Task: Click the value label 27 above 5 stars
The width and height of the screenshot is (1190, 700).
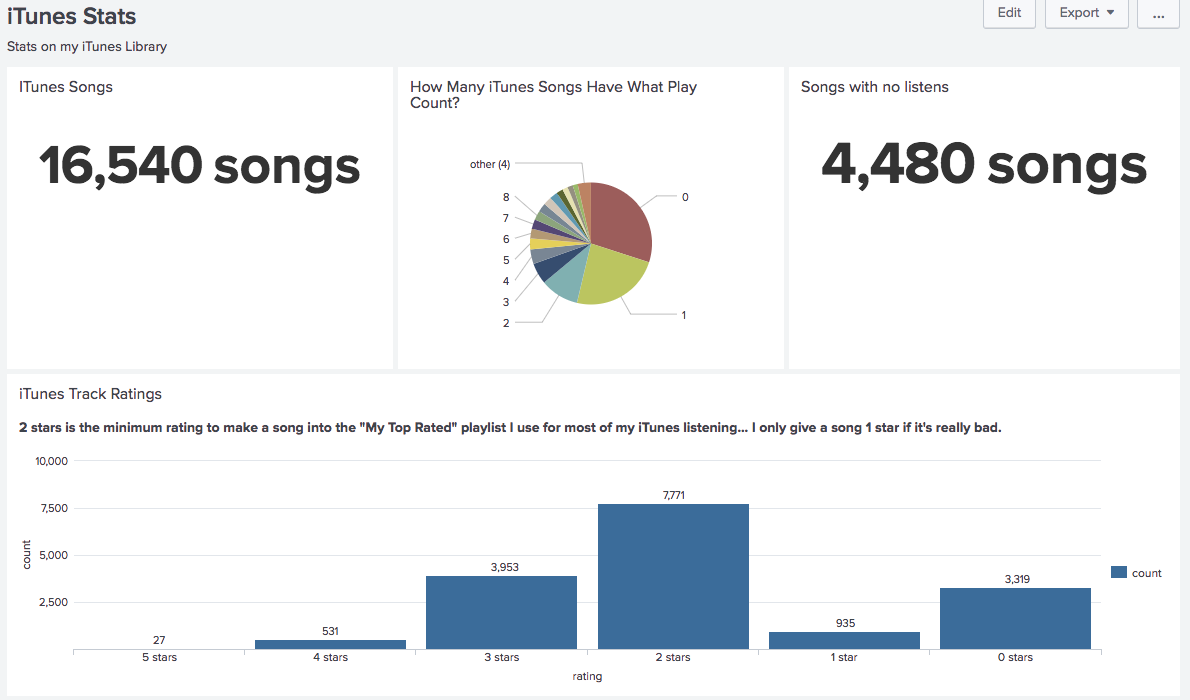Action: tap(159, 640)
